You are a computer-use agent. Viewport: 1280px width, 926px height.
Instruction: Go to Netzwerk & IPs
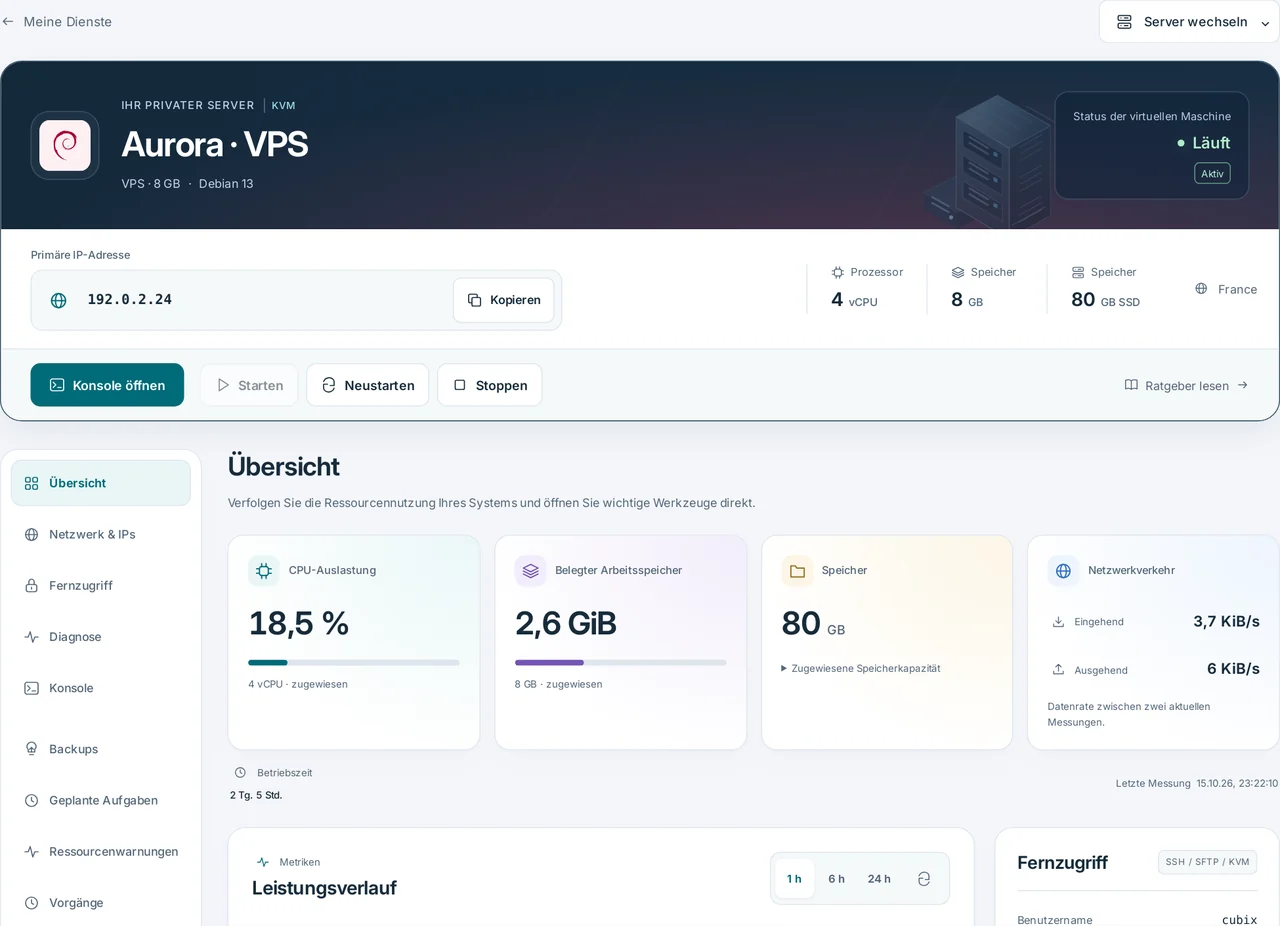tap(101, 534)
